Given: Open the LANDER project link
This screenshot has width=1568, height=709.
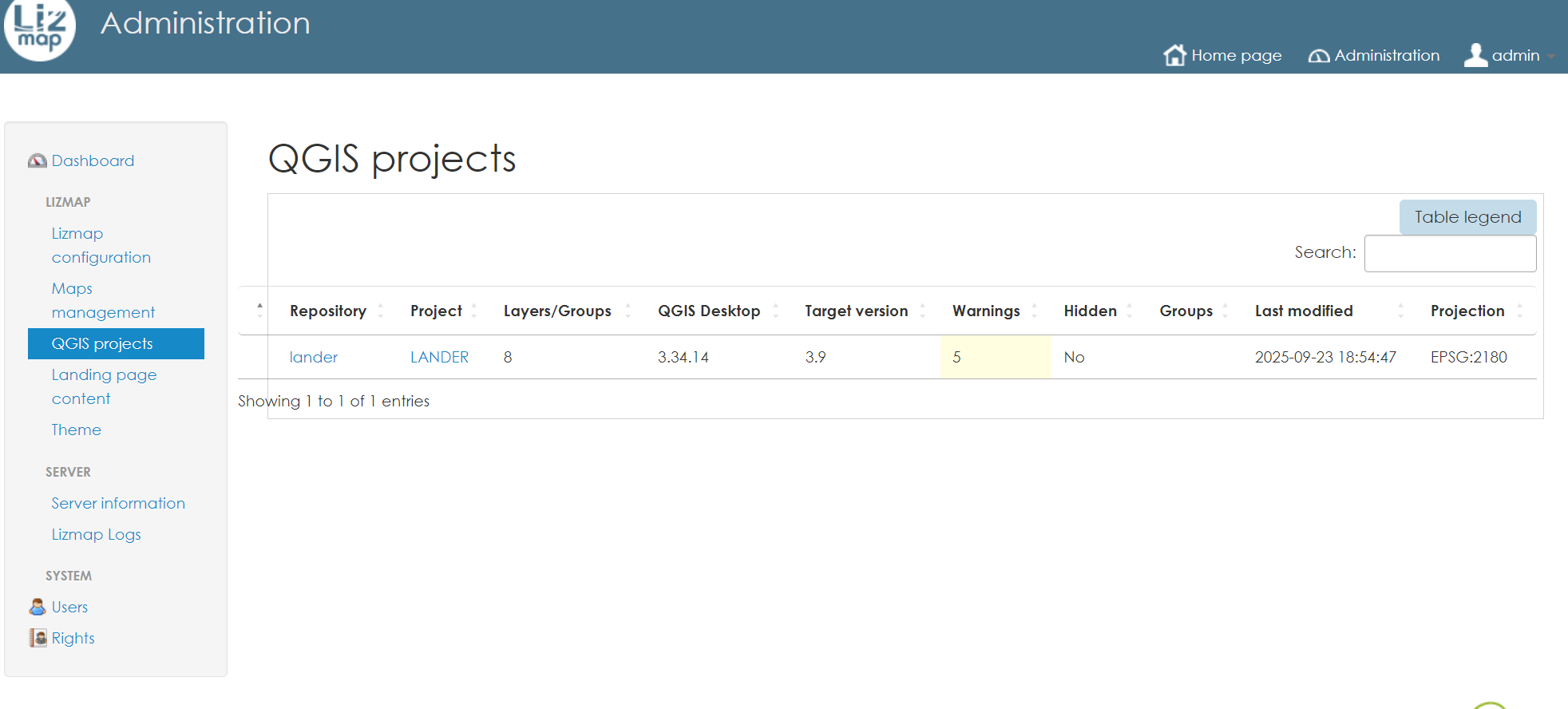Looking at the screenshot, I should [439, 357].
